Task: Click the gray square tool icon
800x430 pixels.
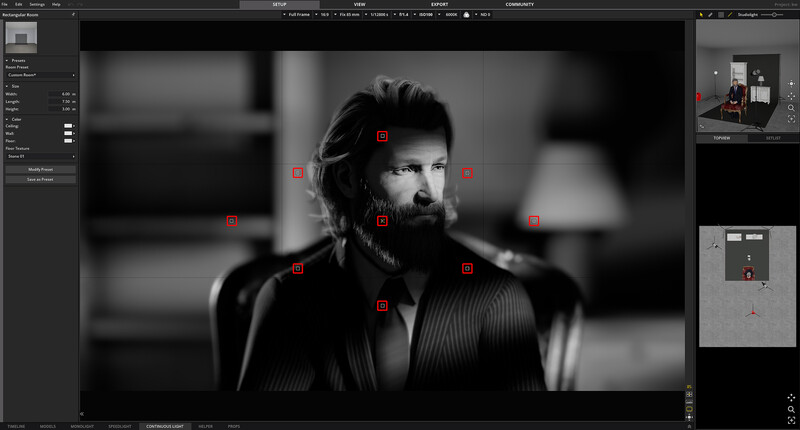Action: pyautogui.click(x=720, y=15)
